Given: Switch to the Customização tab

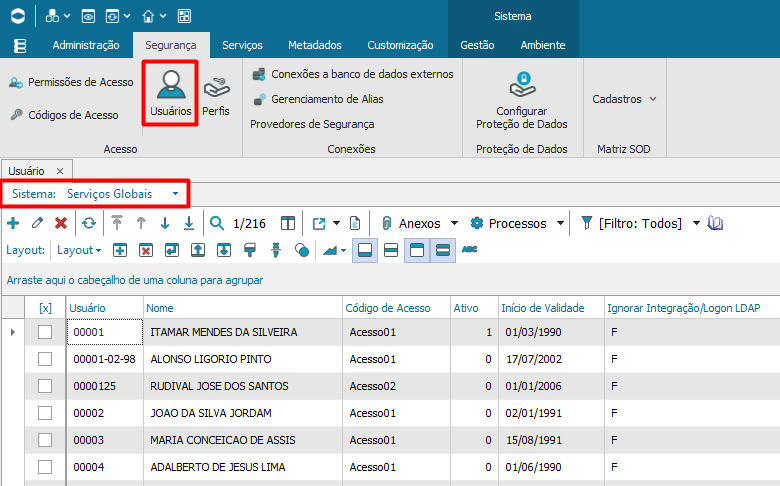Looking at the screenshot, I should pyautogui.click(x=400, y=45).
